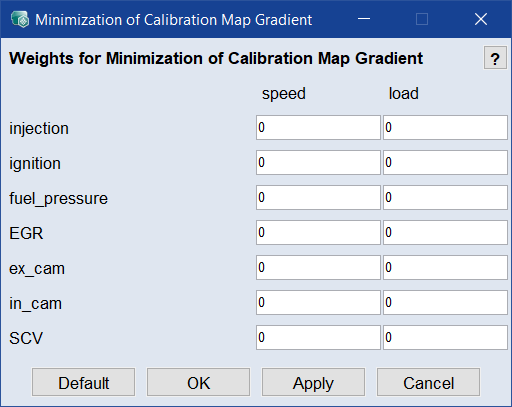Click the help question mark button
Image resolution: width=512 pixels, height=407 pixels.
495,58
